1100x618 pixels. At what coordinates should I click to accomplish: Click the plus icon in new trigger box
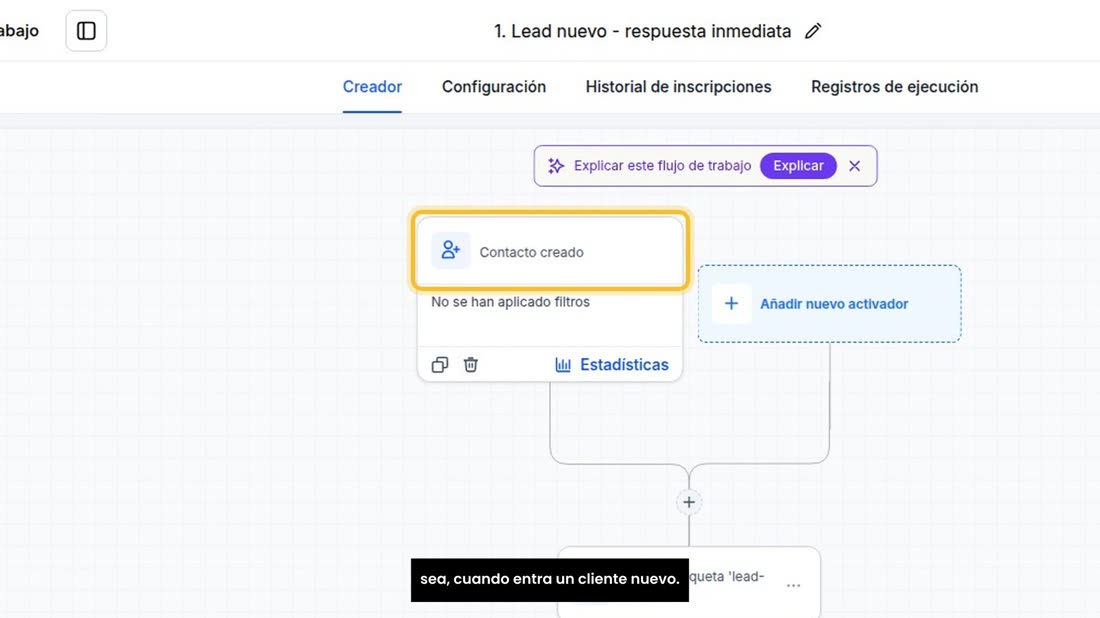point(731,304)
